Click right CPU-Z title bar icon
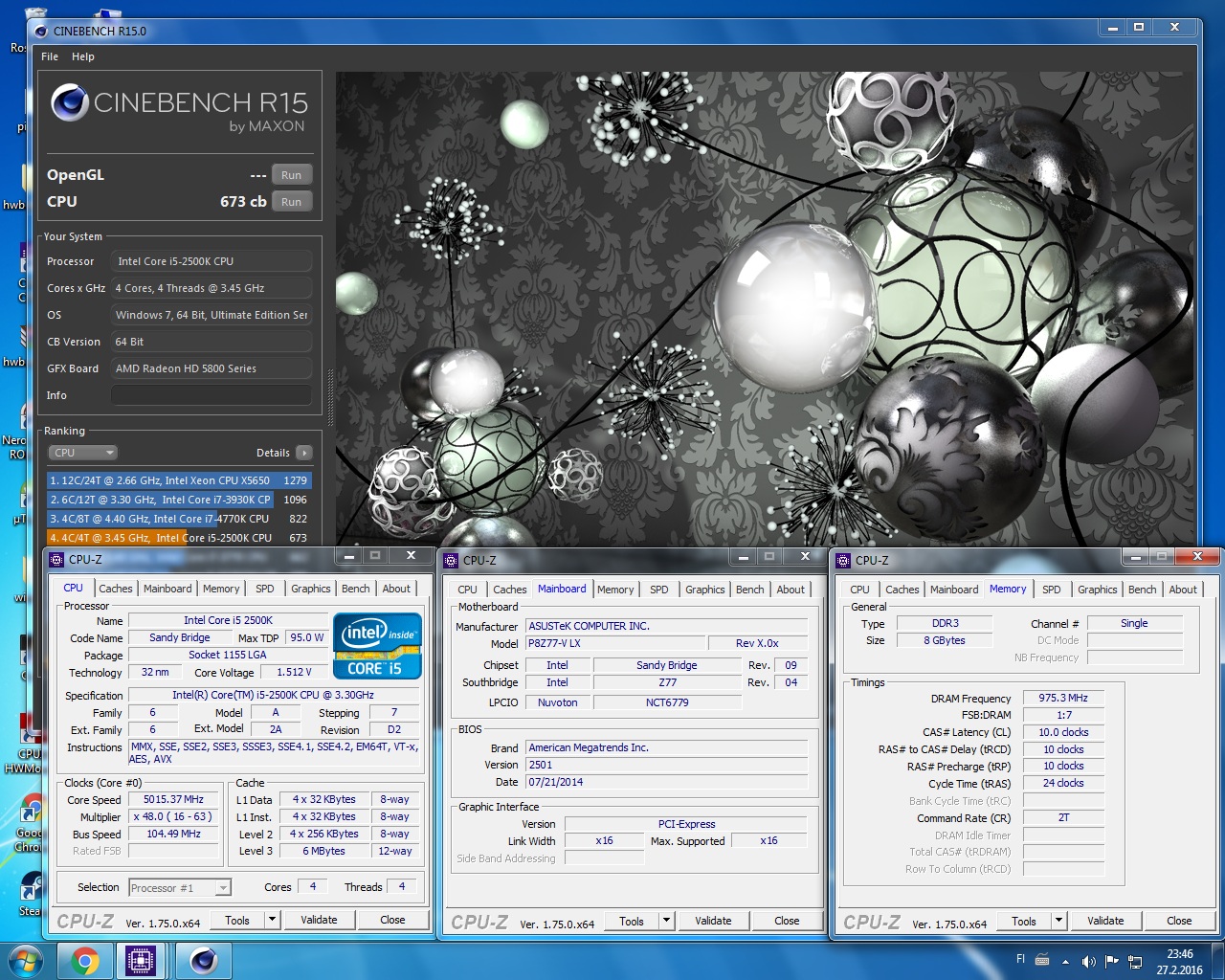1225x980 pixels. point(843,560)
